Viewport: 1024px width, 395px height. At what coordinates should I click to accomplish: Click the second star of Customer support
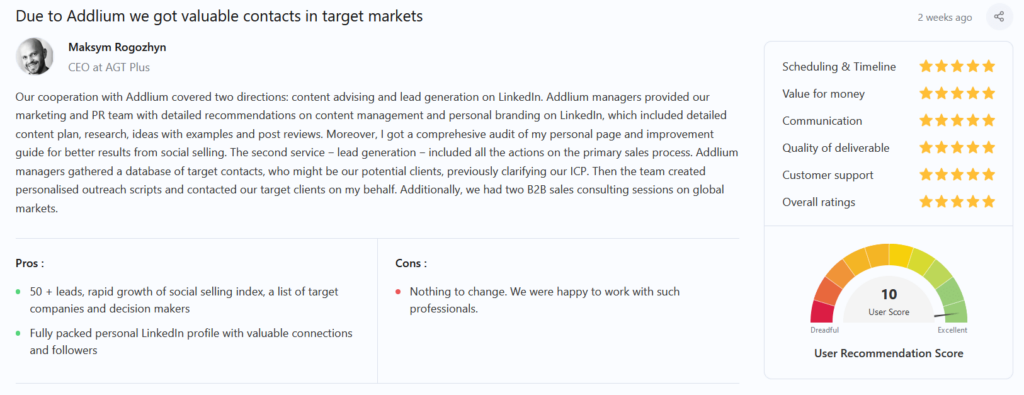tap(941, 175)
